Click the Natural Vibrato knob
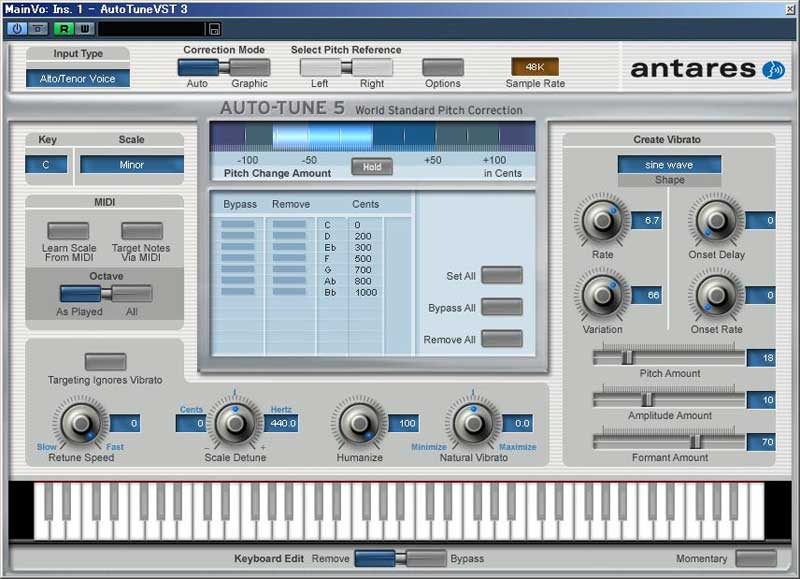 (x=473, y=422)
